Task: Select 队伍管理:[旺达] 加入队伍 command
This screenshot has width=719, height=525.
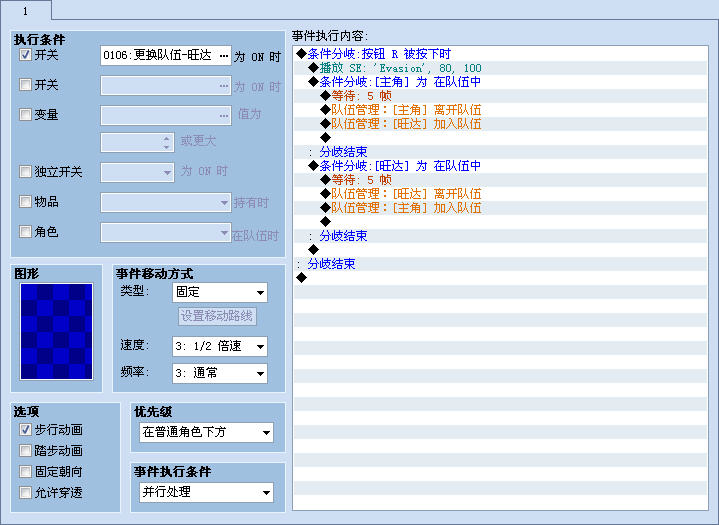Action: click(500, 124)
